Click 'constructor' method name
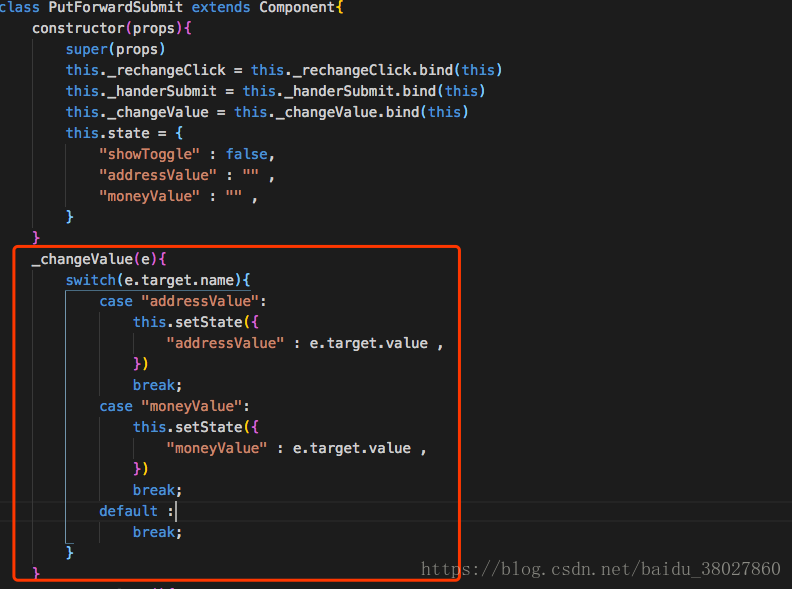 tap(78, 28)
